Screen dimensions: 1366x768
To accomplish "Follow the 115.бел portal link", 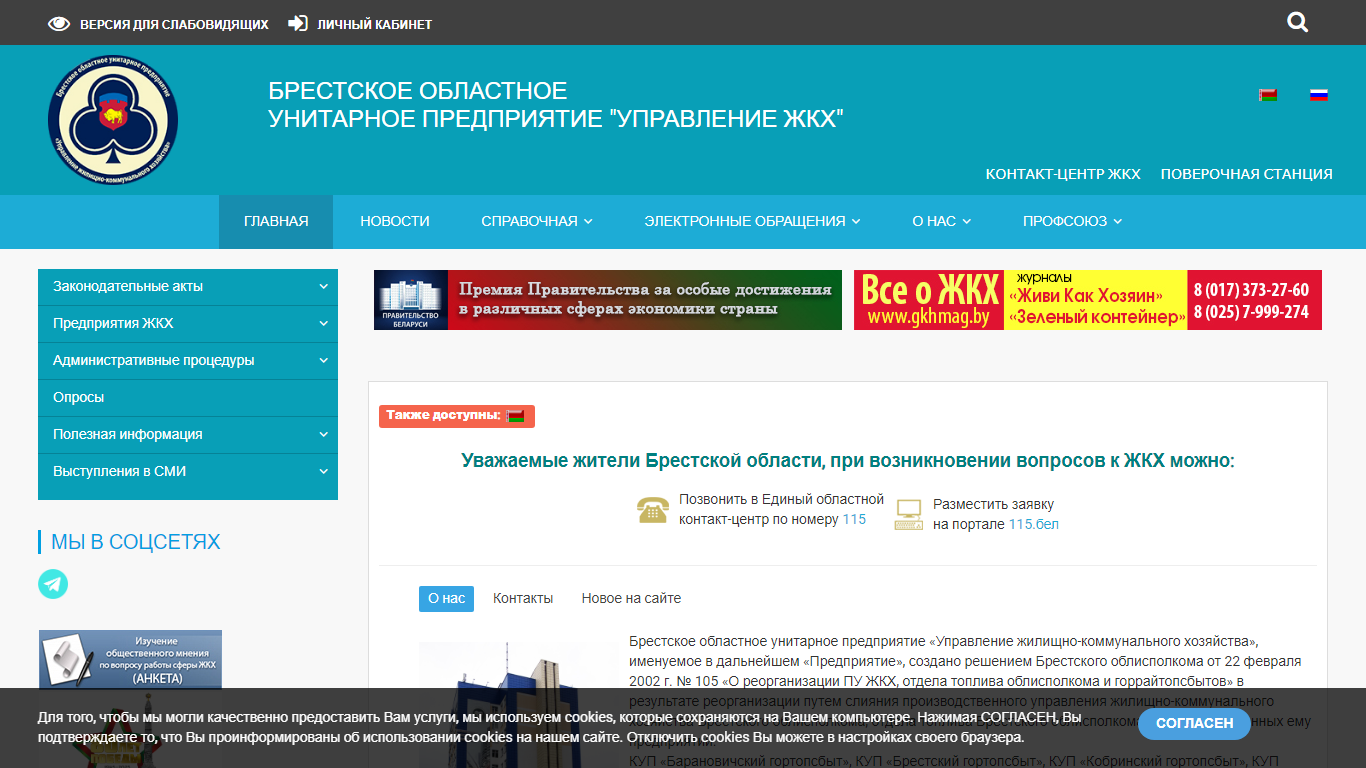I will pos(1033,524).
